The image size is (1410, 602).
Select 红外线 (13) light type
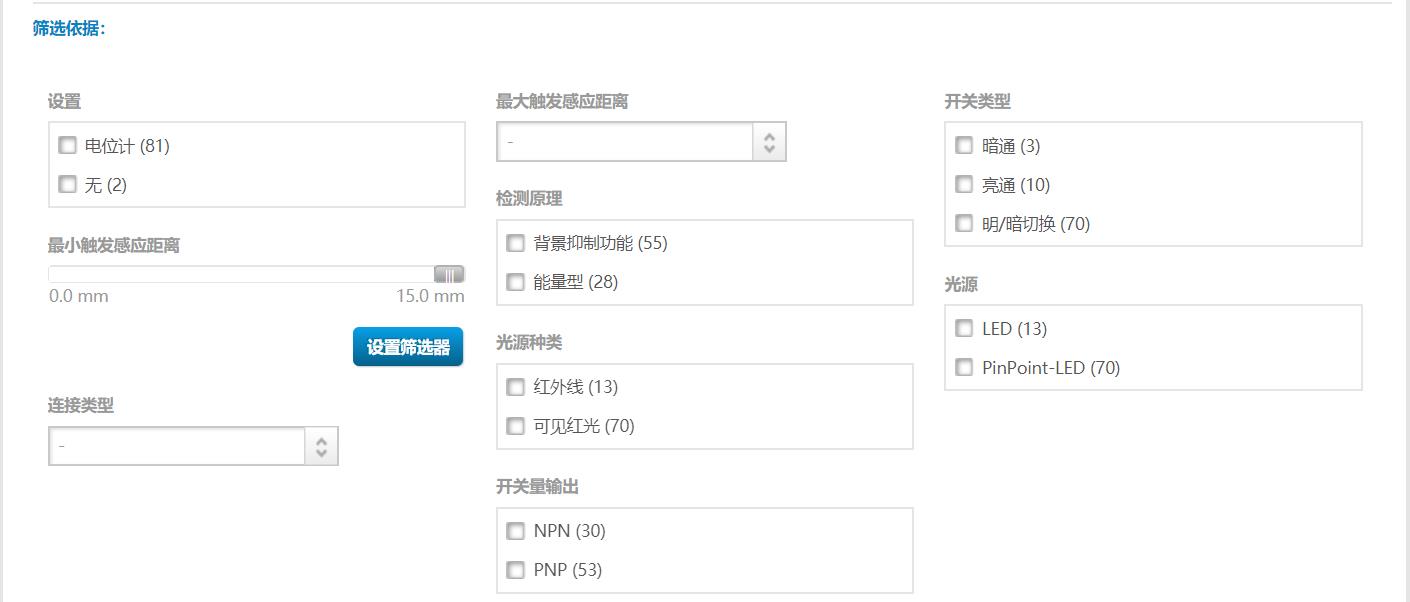(x=515, y=386)
